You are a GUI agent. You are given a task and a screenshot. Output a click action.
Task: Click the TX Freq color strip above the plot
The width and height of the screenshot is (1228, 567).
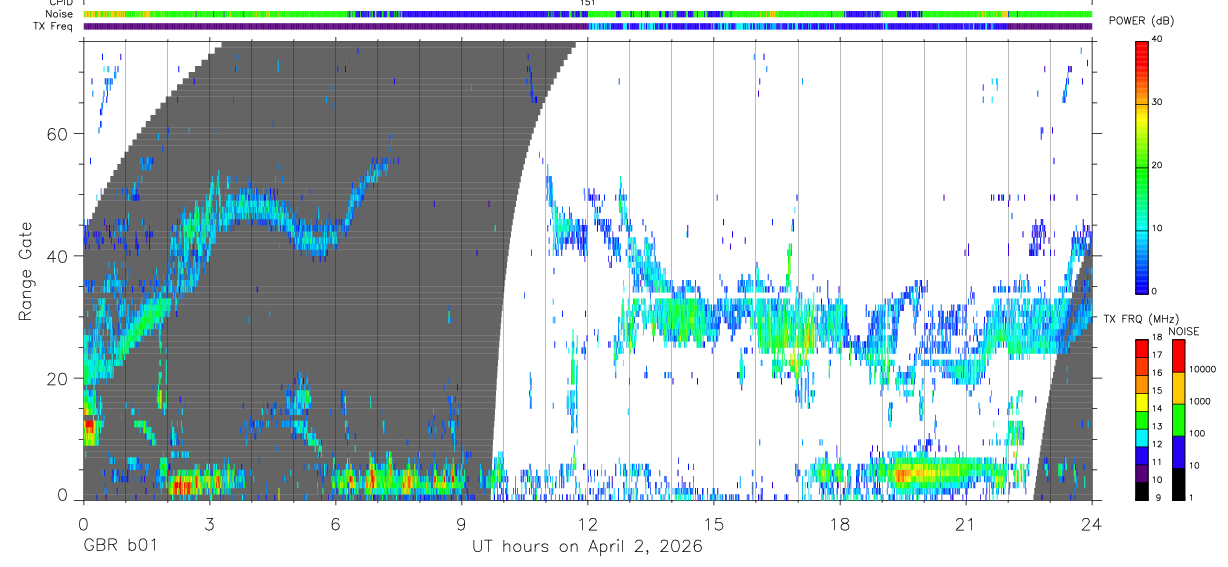(587, 26)
